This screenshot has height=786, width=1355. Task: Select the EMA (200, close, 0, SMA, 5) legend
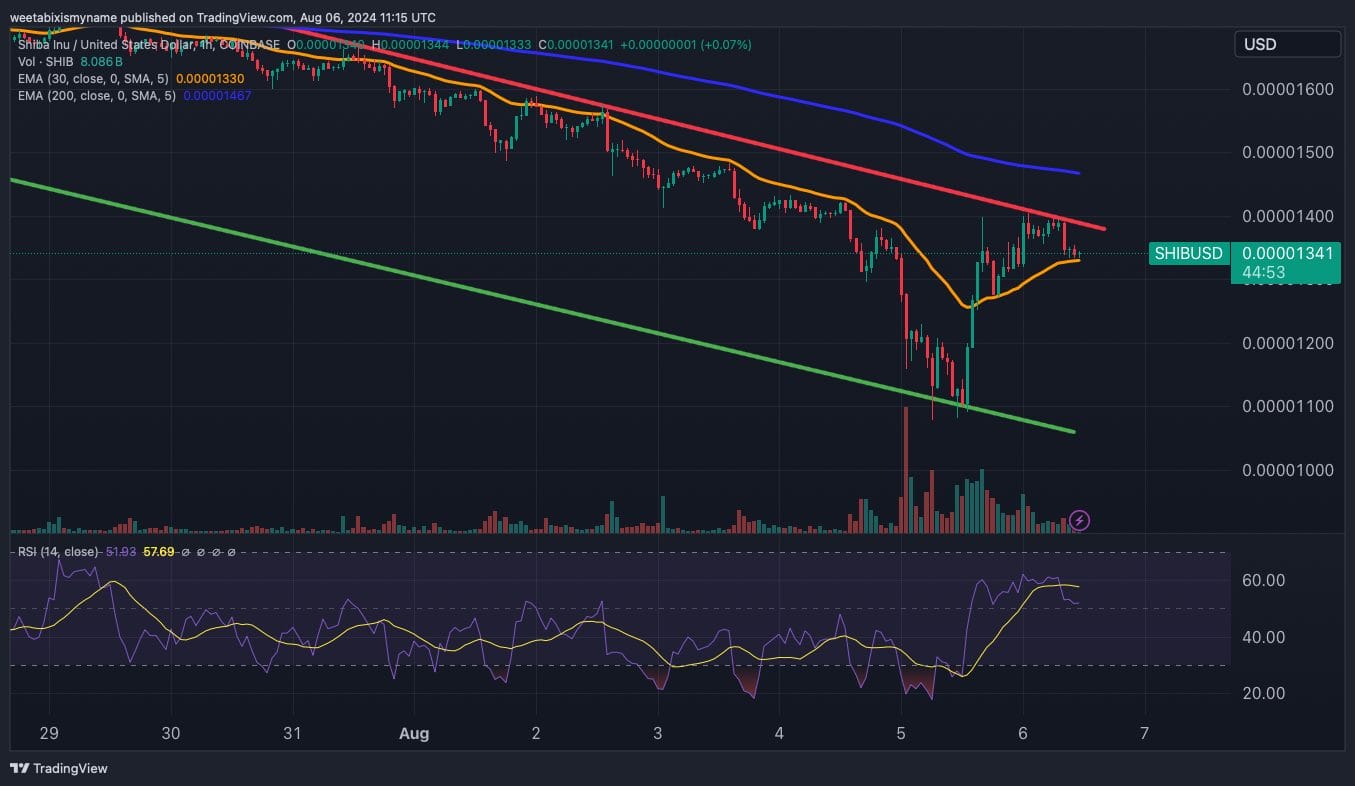tap(97, 95)
